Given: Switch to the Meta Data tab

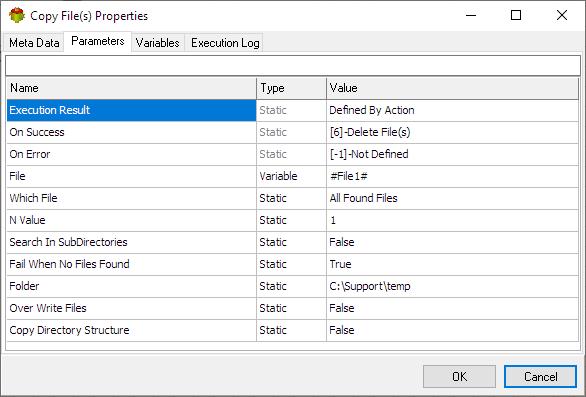Looking at the screenshot, I should [34, 43].
